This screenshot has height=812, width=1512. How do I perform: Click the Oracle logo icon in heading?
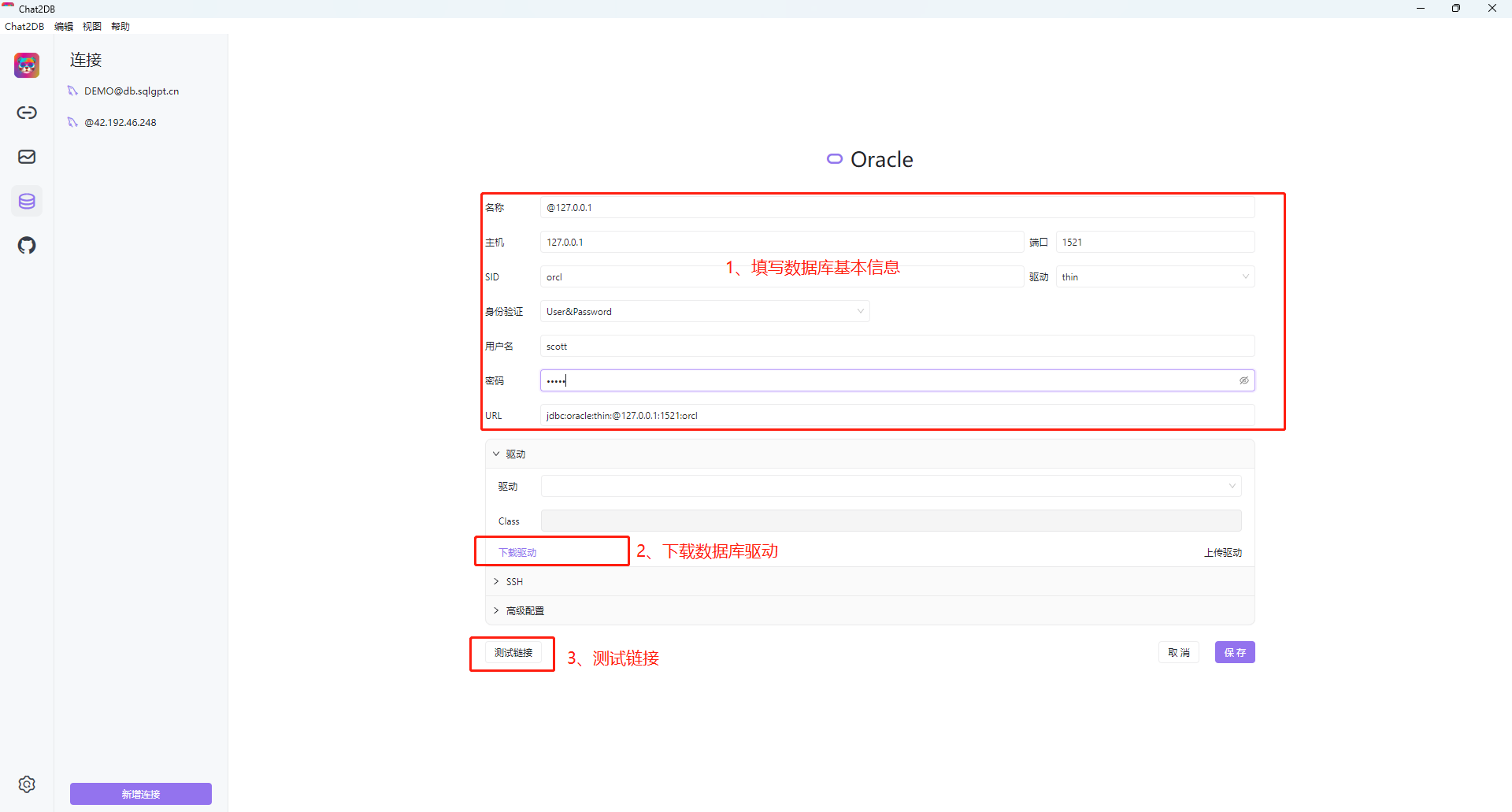tap(835, 159)
